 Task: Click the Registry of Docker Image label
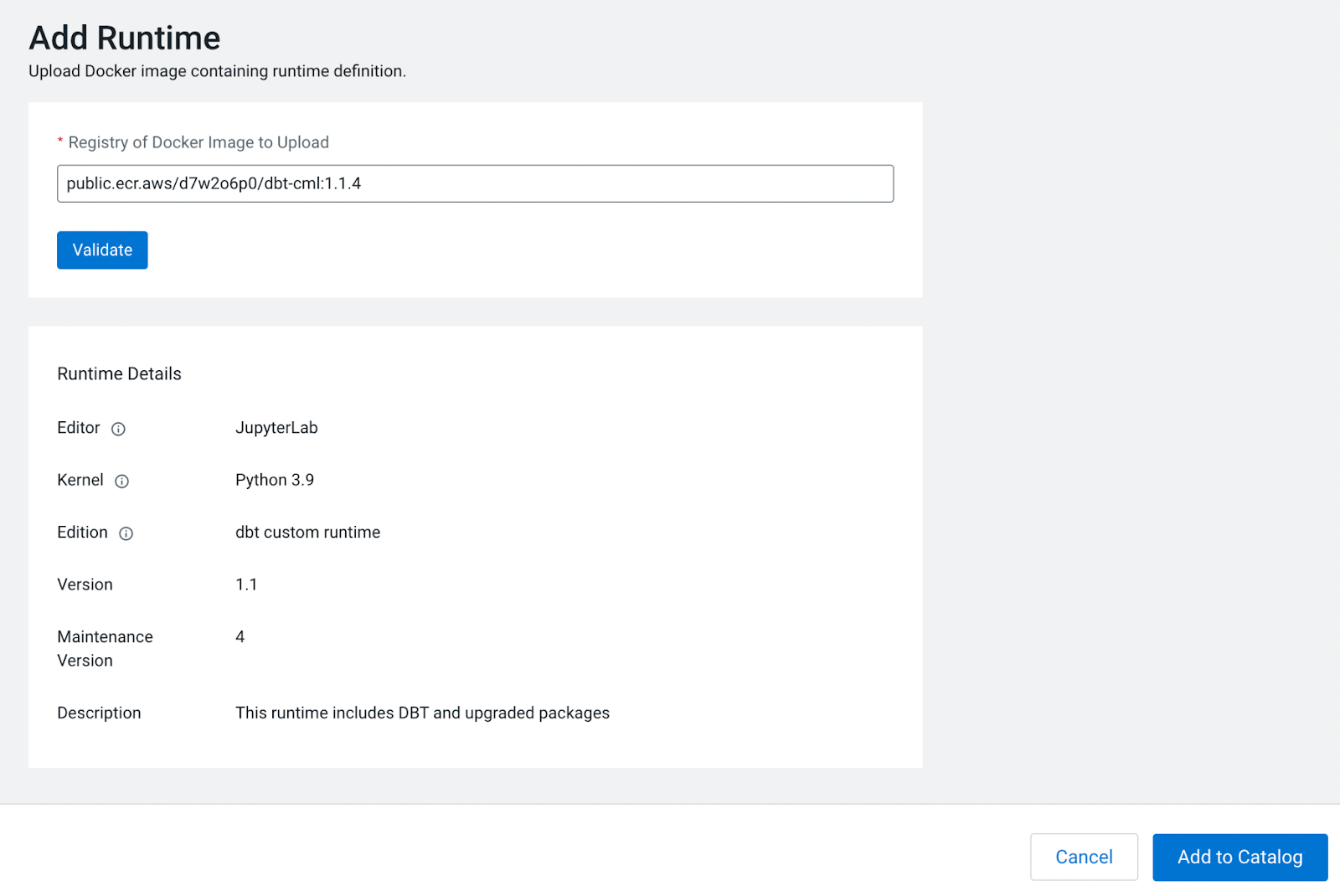198,142
